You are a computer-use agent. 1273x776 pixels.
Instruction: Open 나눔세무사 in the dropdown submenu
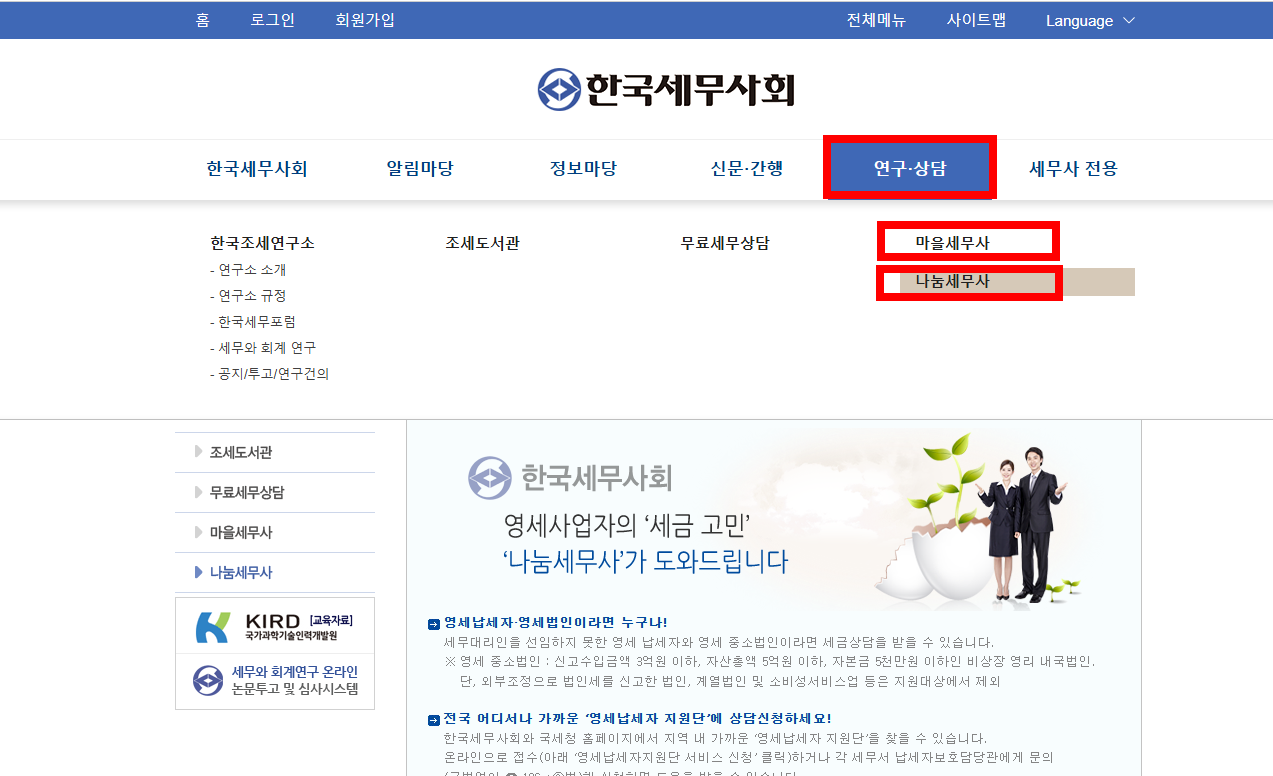(952, 282)
